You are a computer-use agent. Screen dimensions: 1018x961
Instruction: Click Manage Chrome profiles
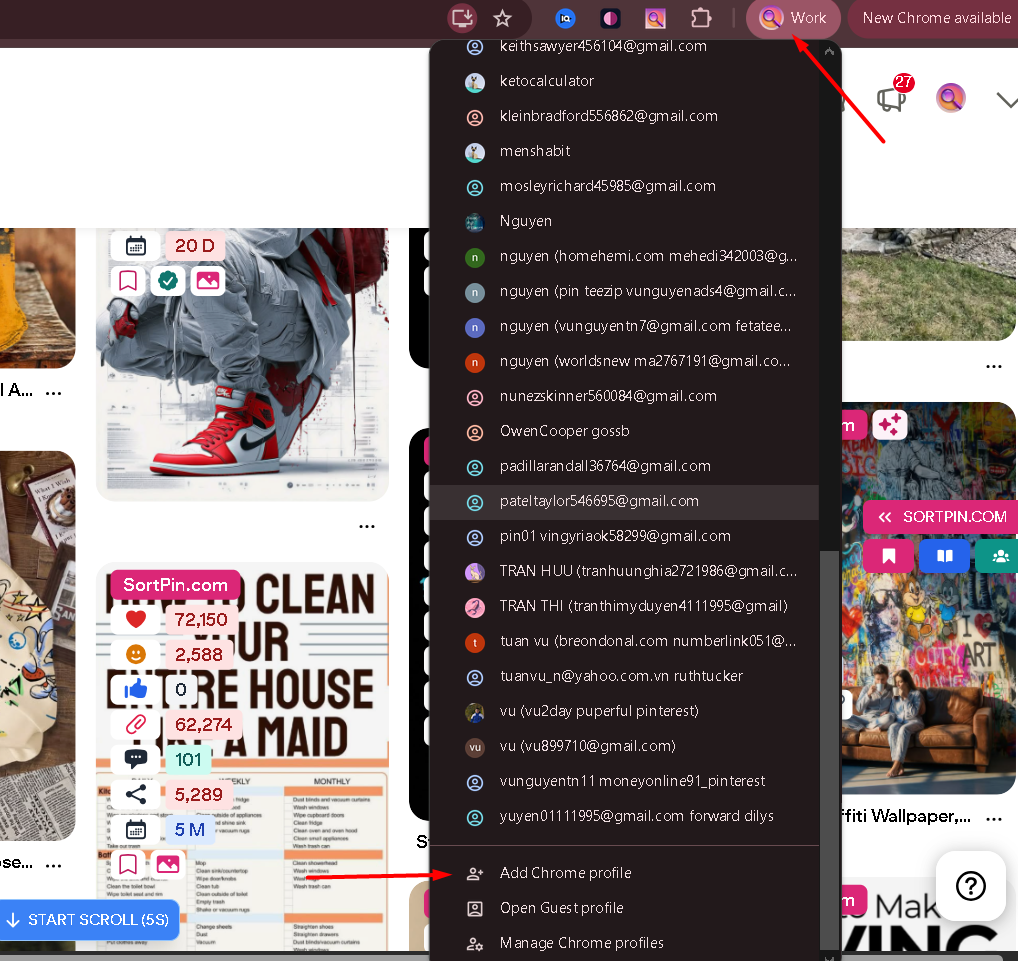(x=624, y=943)
